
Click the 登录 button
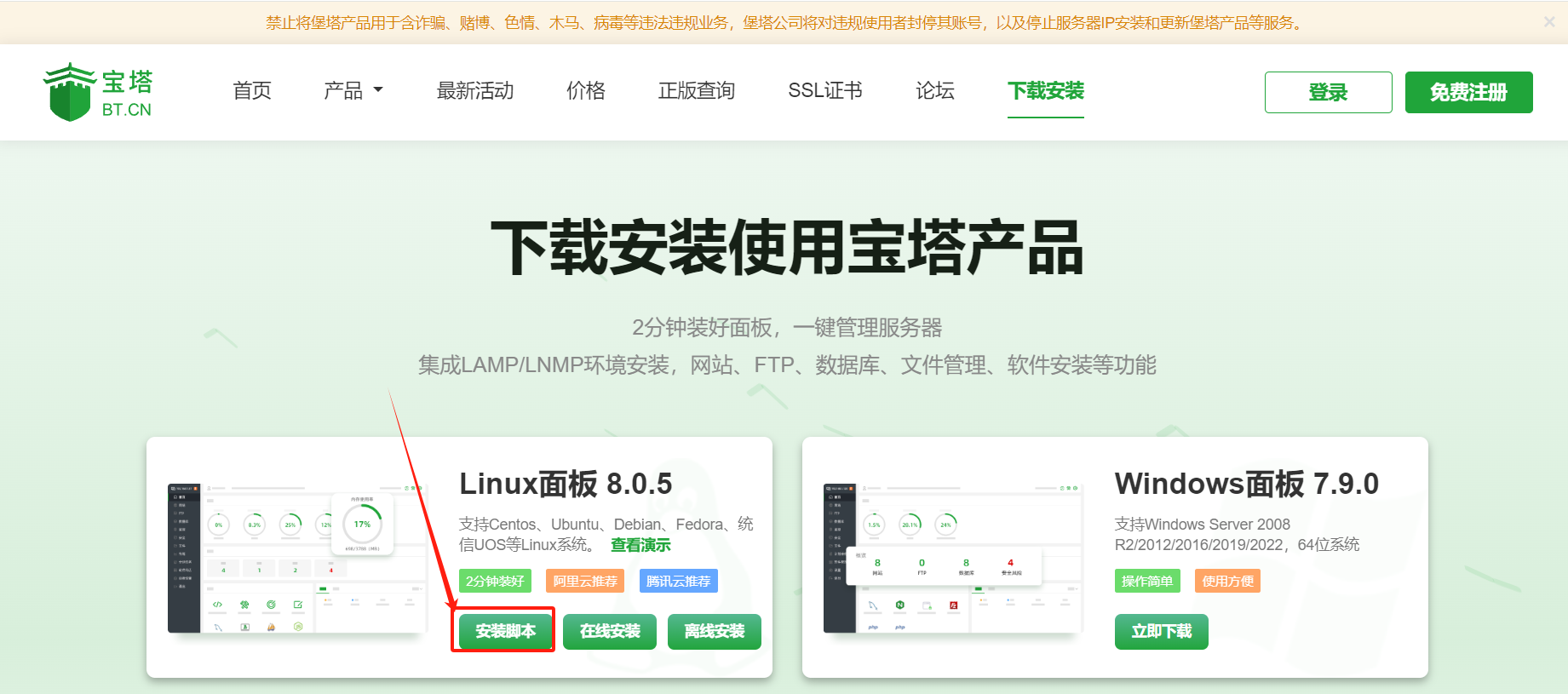(x=1329, y=92)
